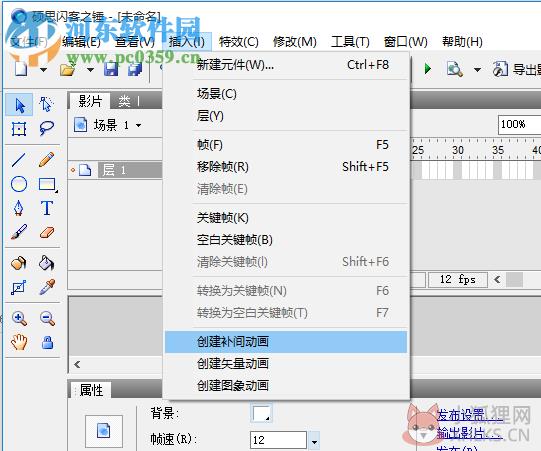Click the save all toolbar icon

click(x=135, y=69)
